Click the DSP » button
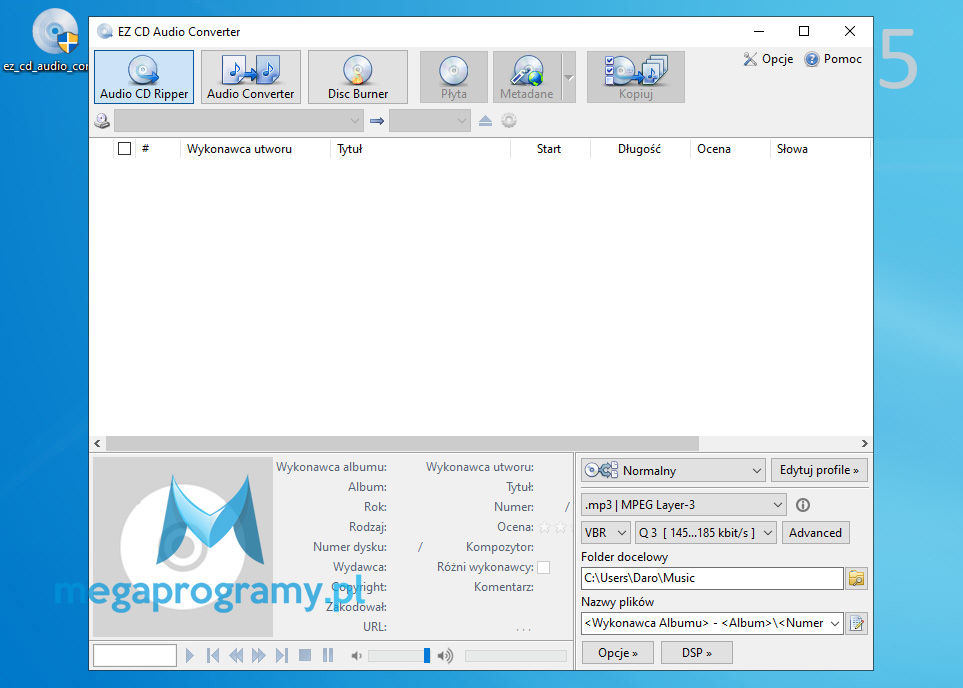 pyautogui.click(x=696, y=653)
